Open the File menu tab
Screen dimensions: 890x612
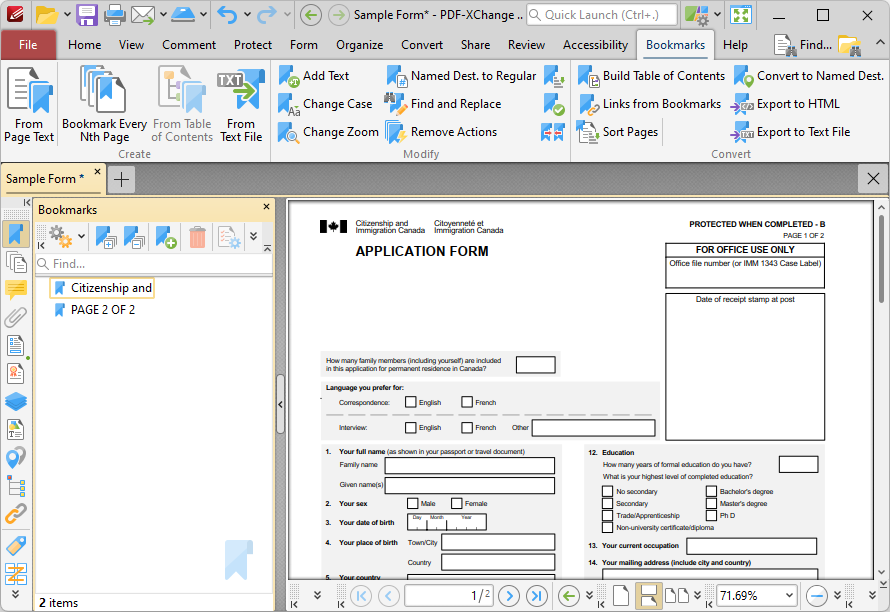click(x=28, y=45)
